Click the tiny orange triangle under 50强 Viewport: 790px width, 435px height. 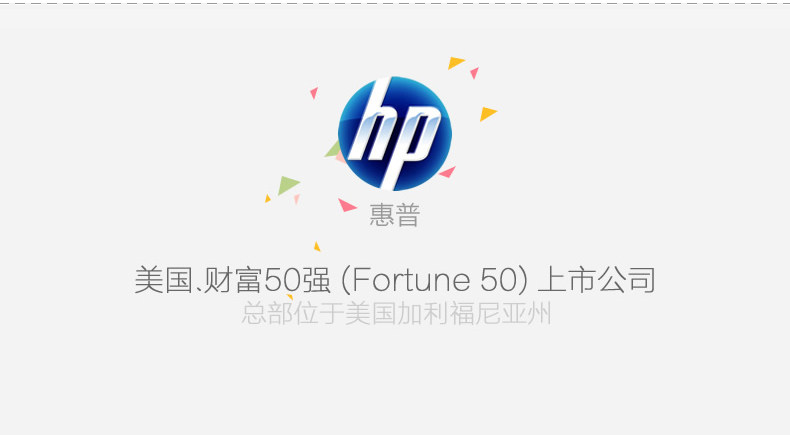click(290, 296)
